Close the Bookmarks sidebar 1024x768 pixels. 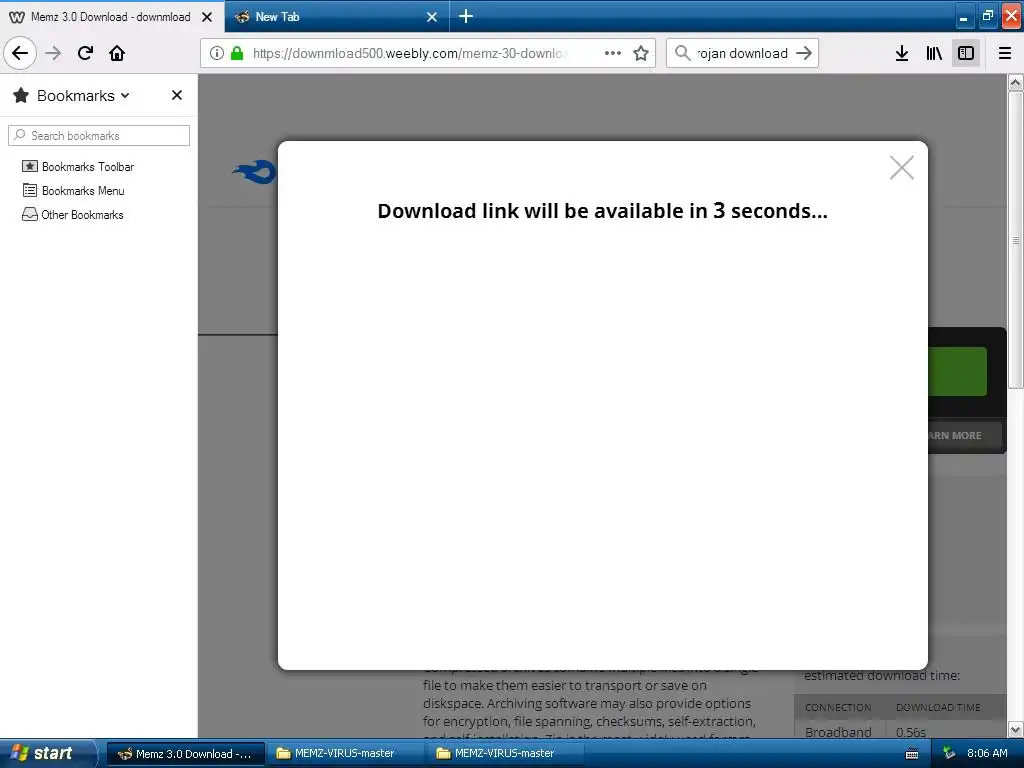point(176,95)
